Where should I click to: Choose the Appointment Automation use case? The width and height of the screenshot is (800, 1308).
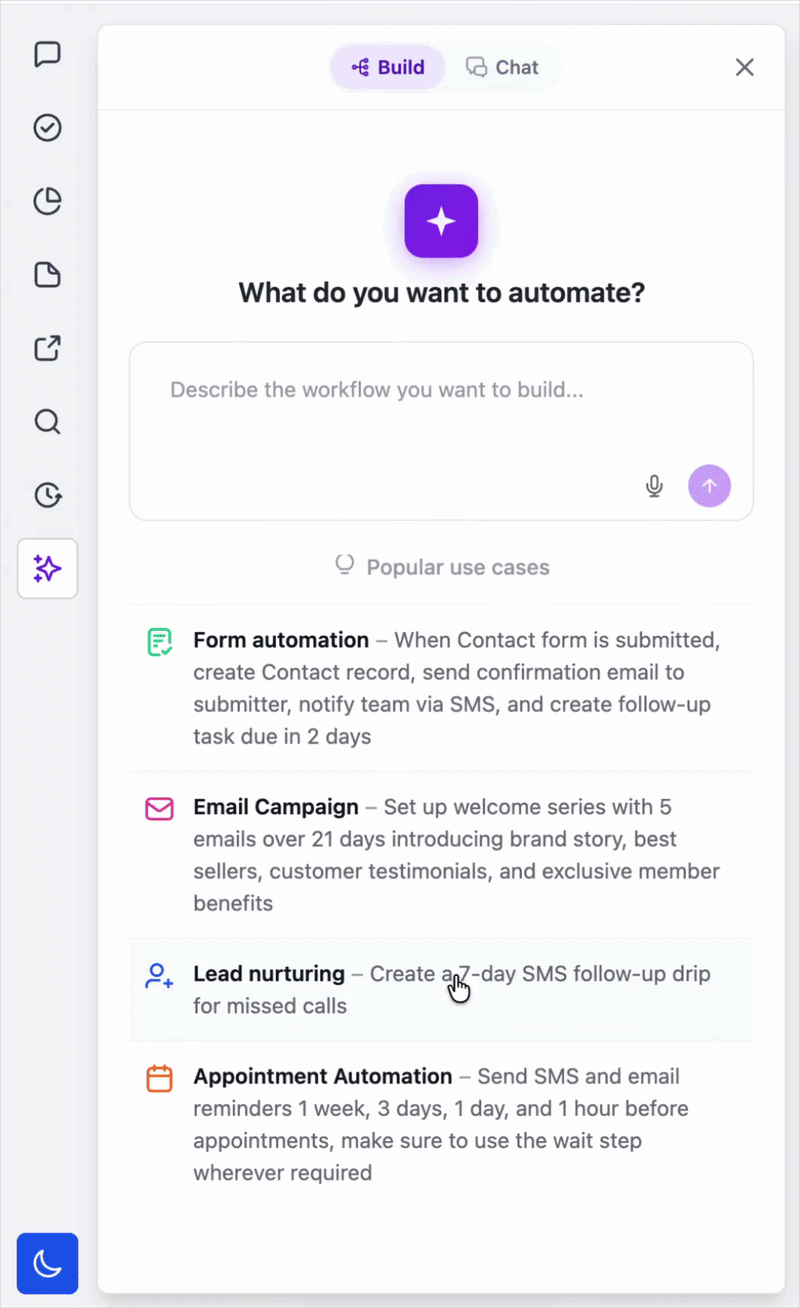tap(441, 1124)
